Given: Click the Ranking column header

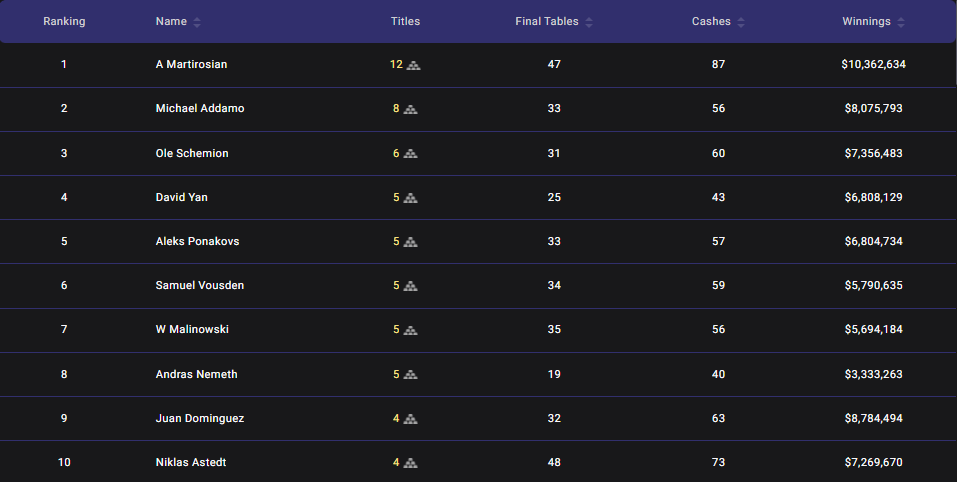Looking at the screenshot, I should tap(64, 21).
